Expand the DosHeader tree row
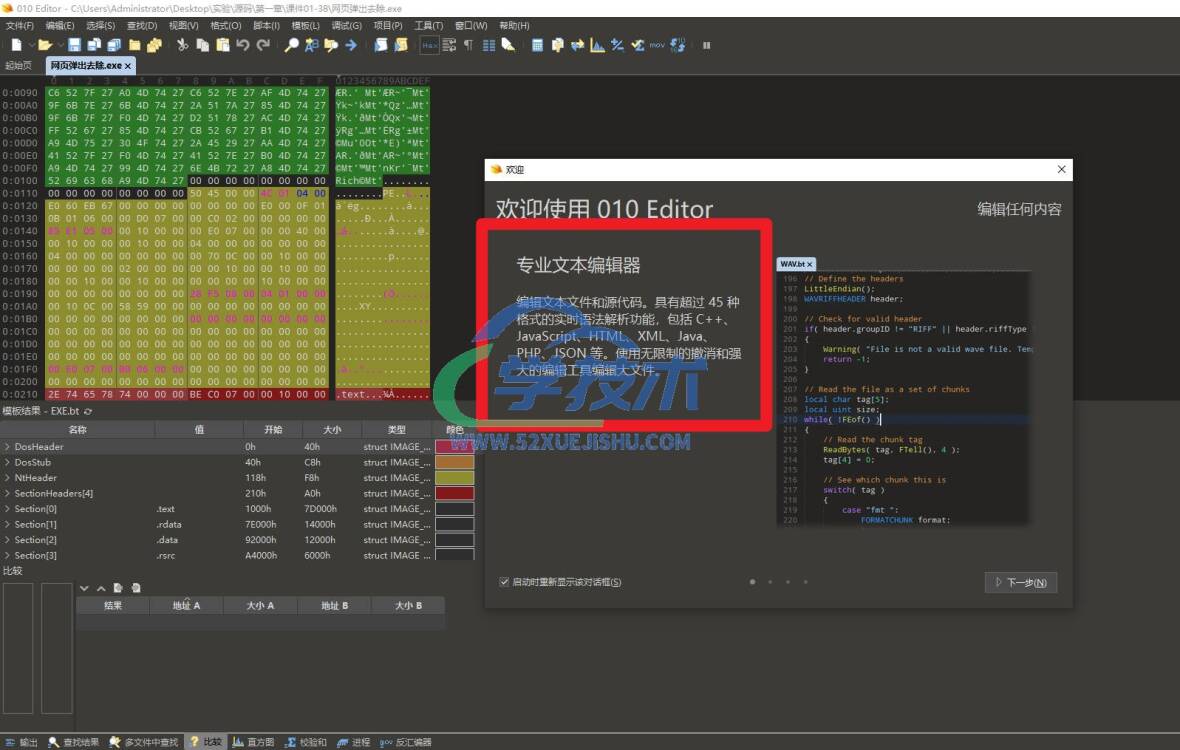This screenshot has height=750, width=1180. pos(8,447)
